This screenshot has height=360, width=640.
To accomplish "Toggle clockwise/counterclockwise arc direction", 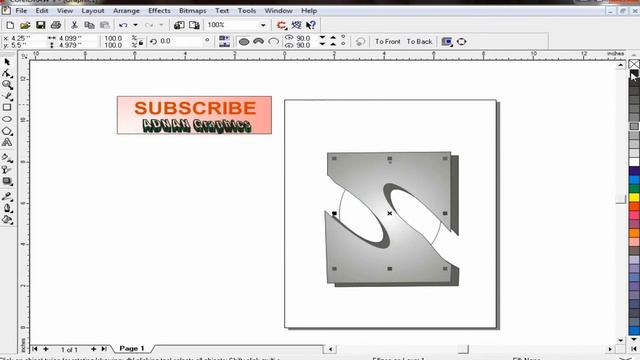I will coord(360,42).
